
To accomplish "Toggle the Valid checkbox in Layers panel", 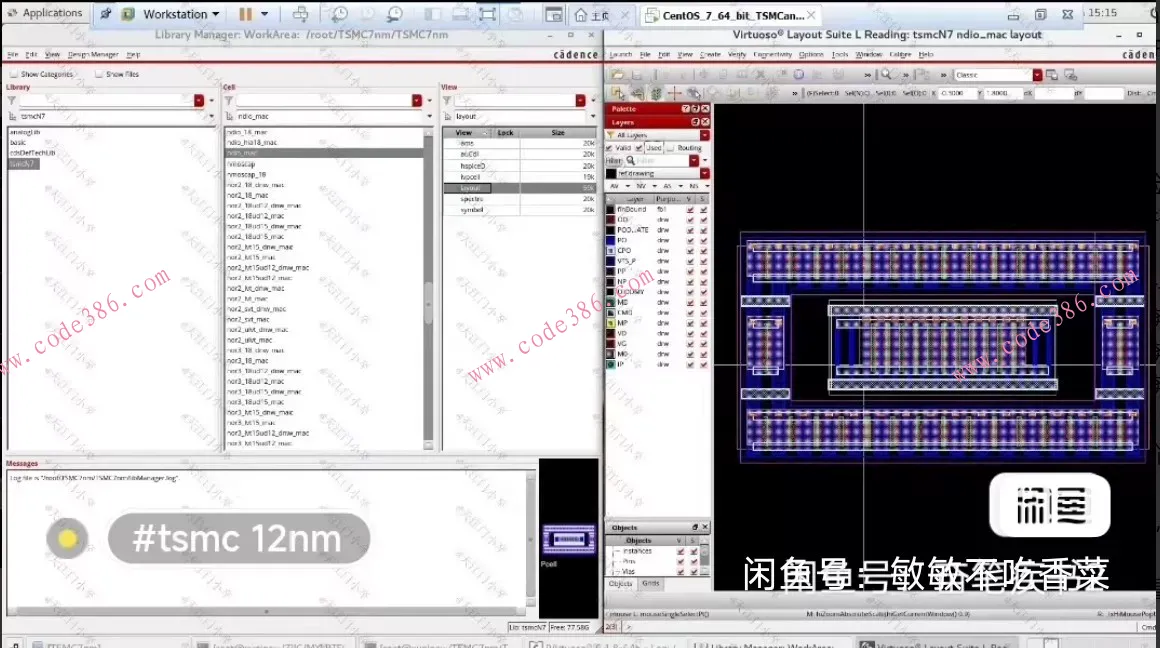I will [x=610, y=148].
